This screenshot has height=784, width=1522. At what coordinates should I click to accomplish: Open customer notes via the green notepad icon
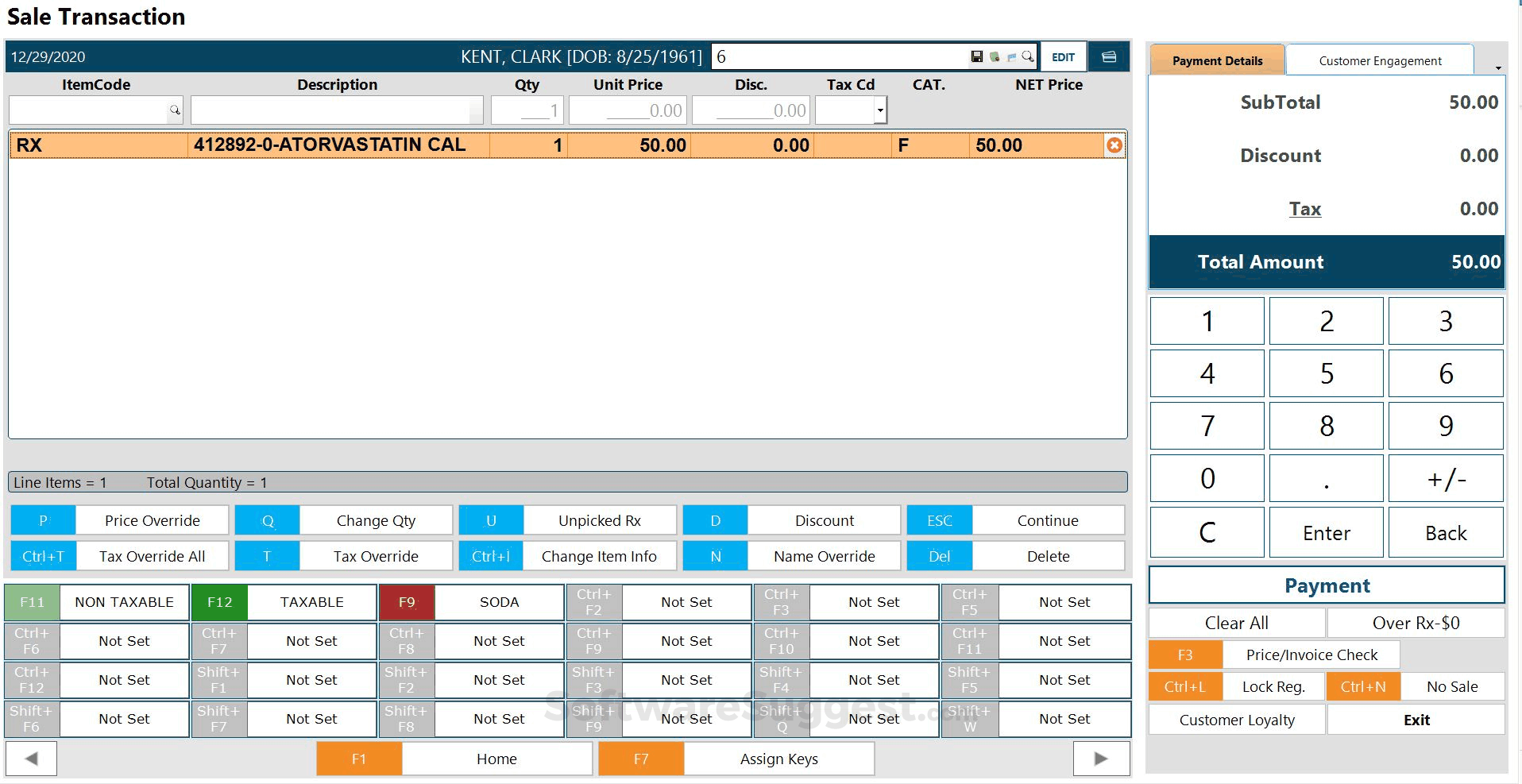click(x=994, y=56)
